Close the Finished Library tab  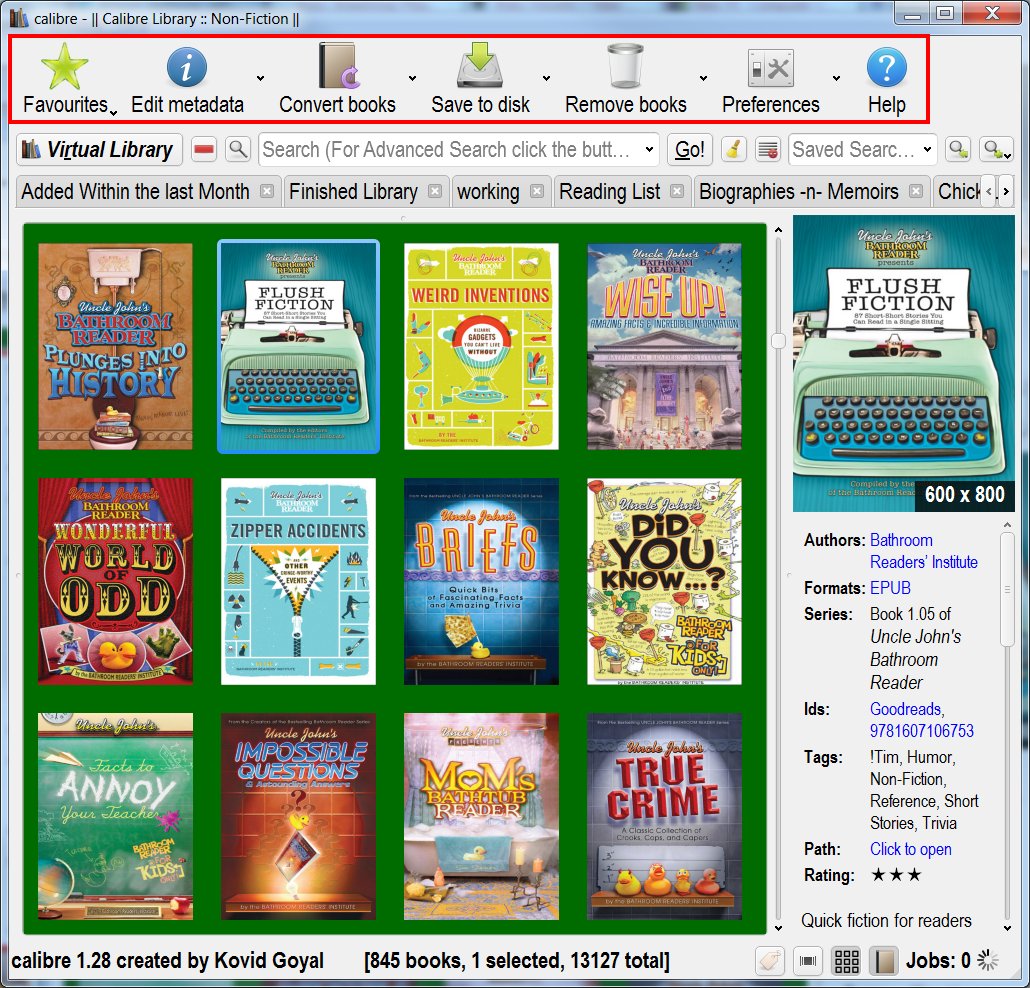435,191
